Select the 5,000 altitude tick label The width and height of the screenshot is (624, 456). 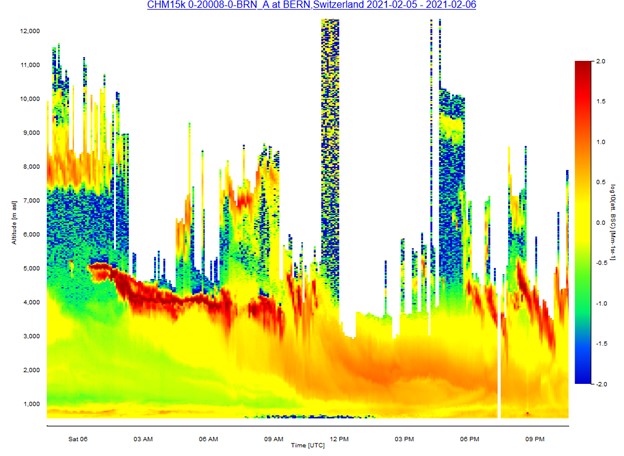pos(32,268)
